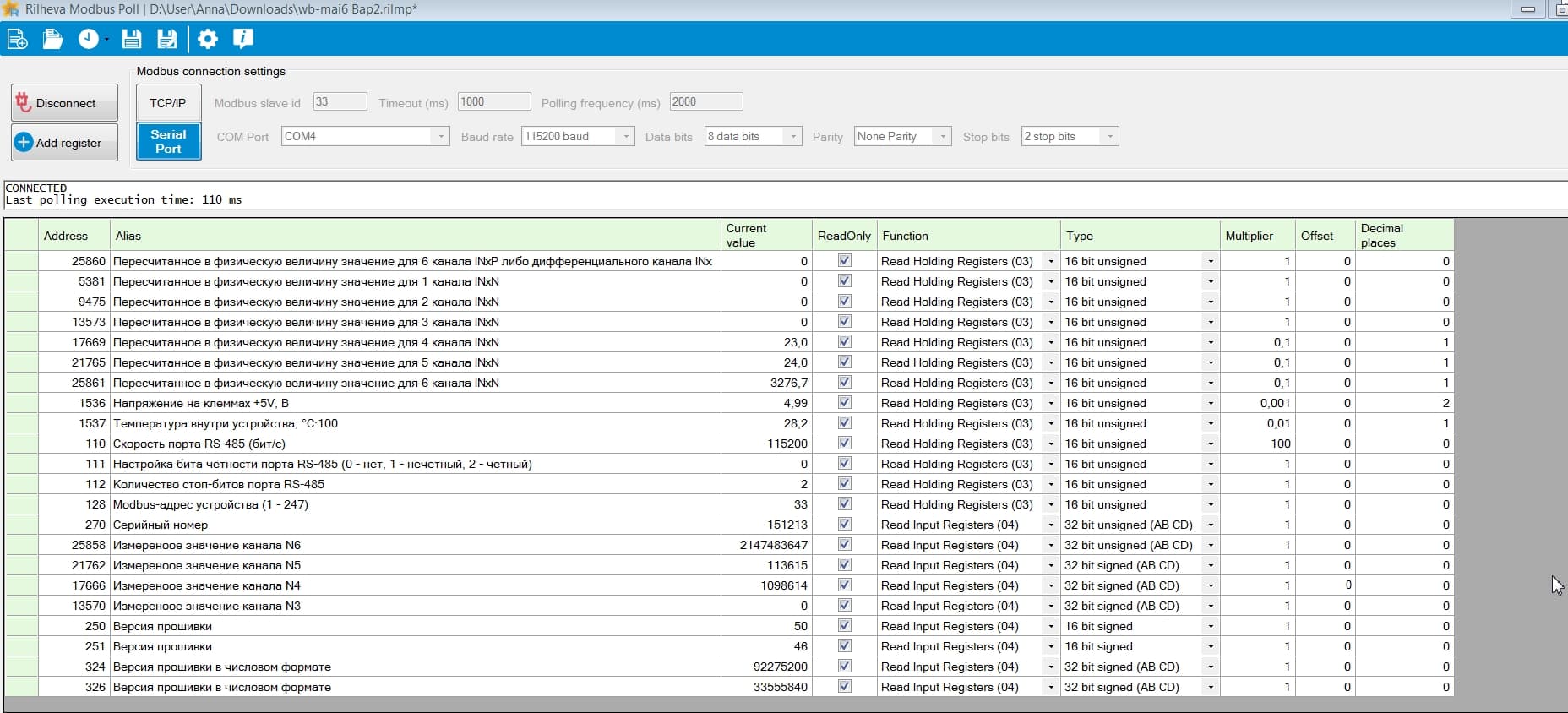1568x713 pixels.
Task: Click the Function column header
Action: point(969,236)
